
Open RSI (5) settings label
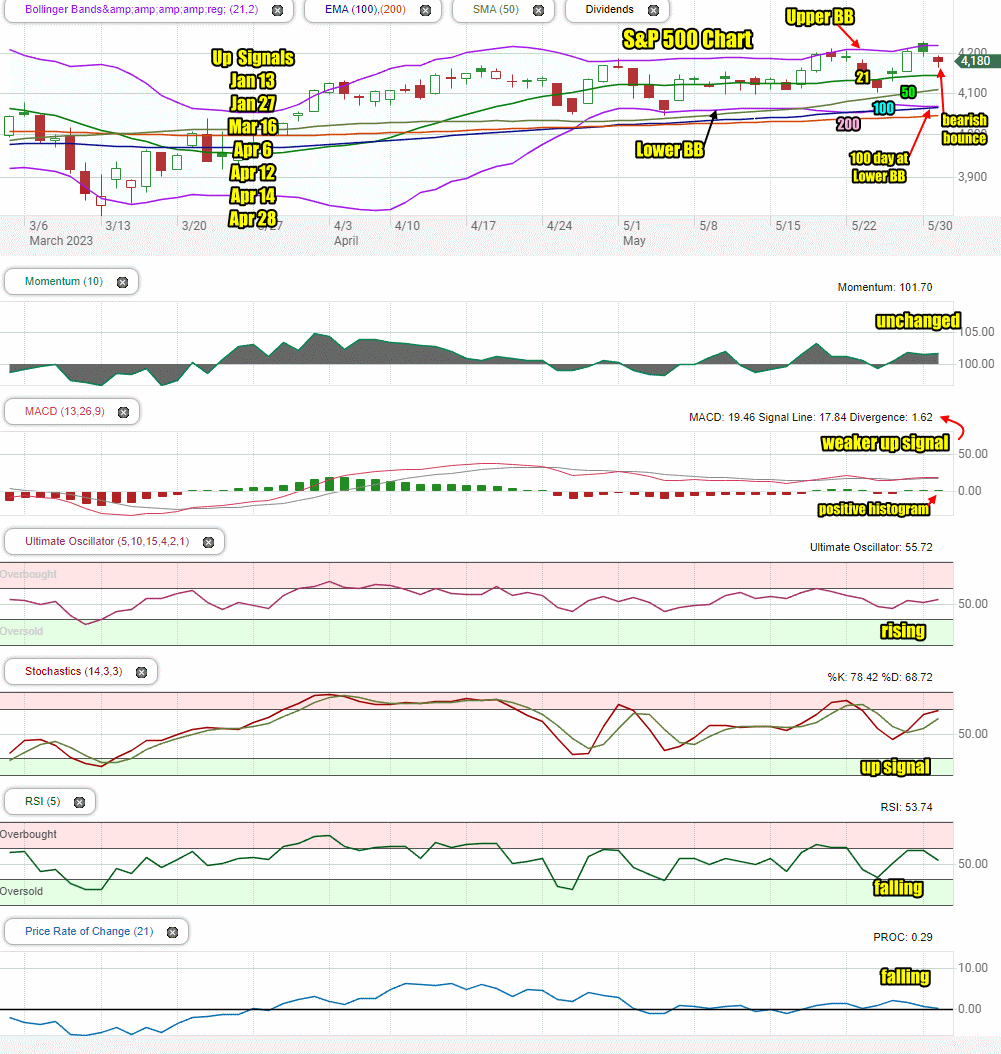[x=42, y=801]
